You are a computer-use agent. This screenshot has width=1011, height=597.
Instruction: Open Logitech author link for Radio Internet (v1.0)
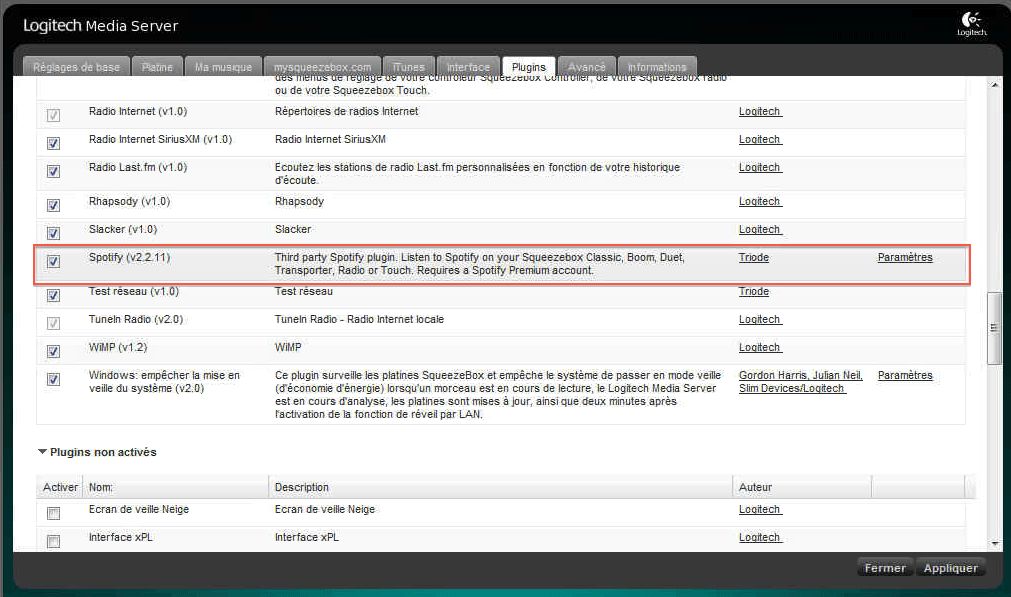click(x=760, y=112)
